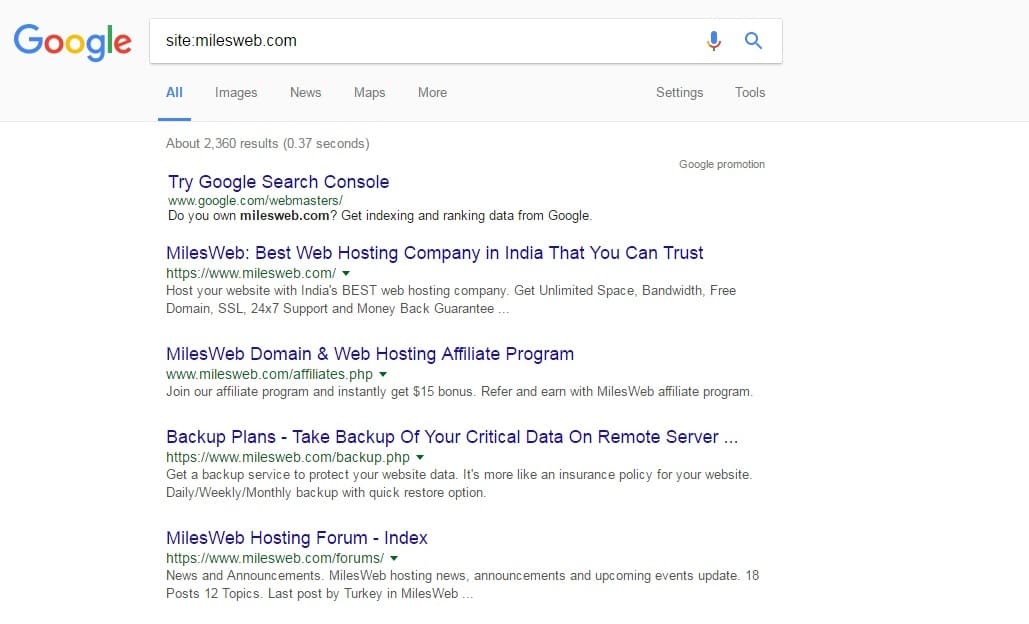Click snippet 'Join our affiliate program'
Screen dimensions: 1029x624
click(x=459, y=392)
